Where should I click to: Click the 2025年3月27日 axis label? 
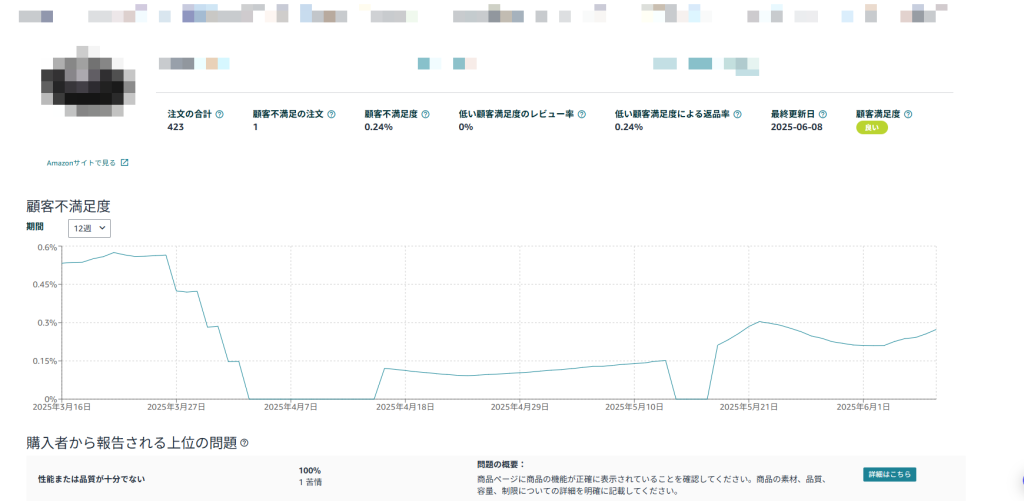[x=176, y=406]
